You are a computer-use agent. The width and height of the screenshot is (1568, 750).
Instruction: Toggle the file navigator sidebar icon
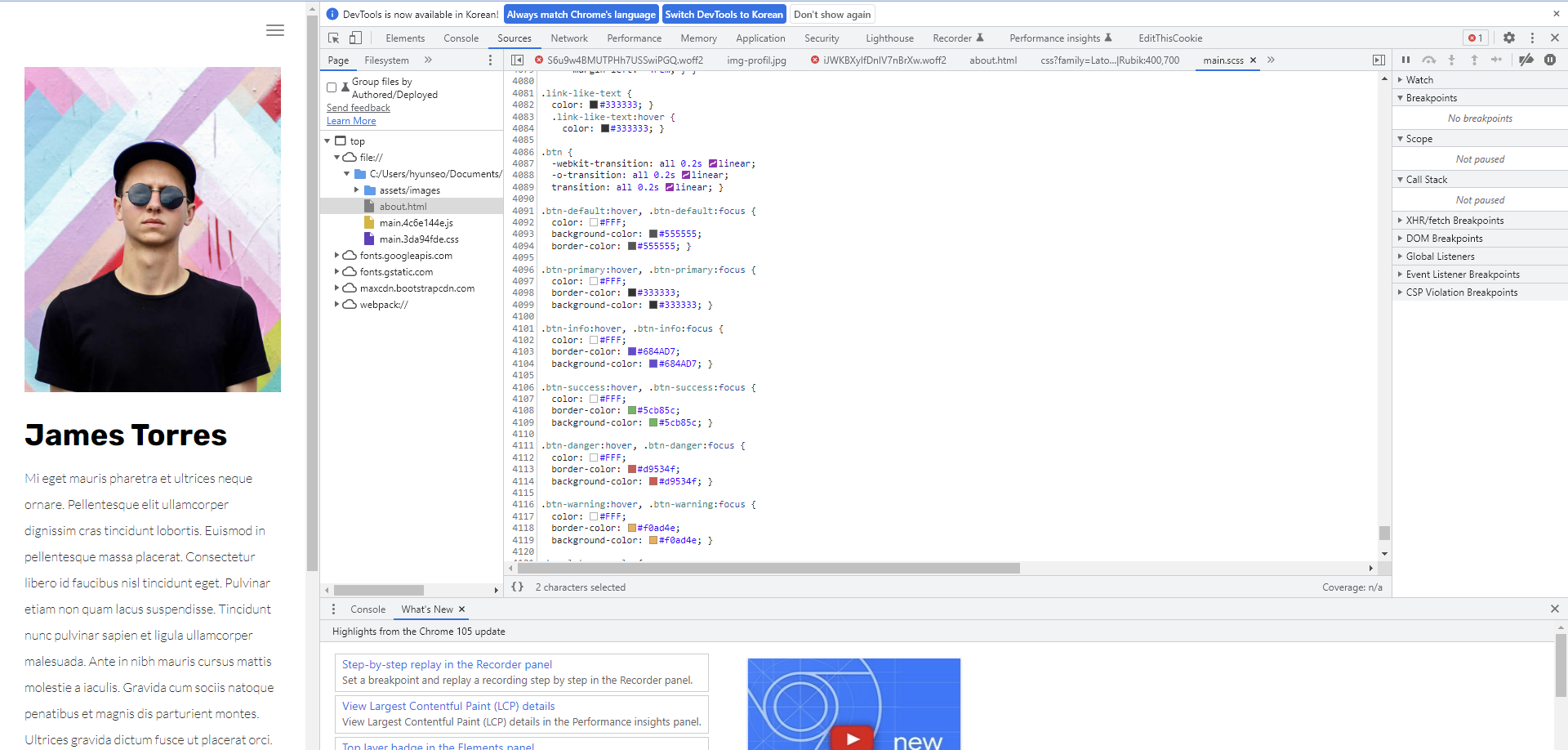517,60
